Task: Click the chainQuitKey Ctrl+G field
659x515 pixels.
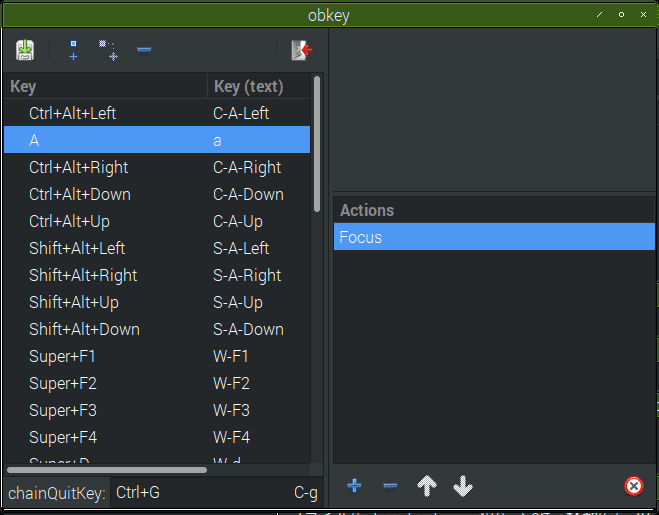Action: [216, 492]
